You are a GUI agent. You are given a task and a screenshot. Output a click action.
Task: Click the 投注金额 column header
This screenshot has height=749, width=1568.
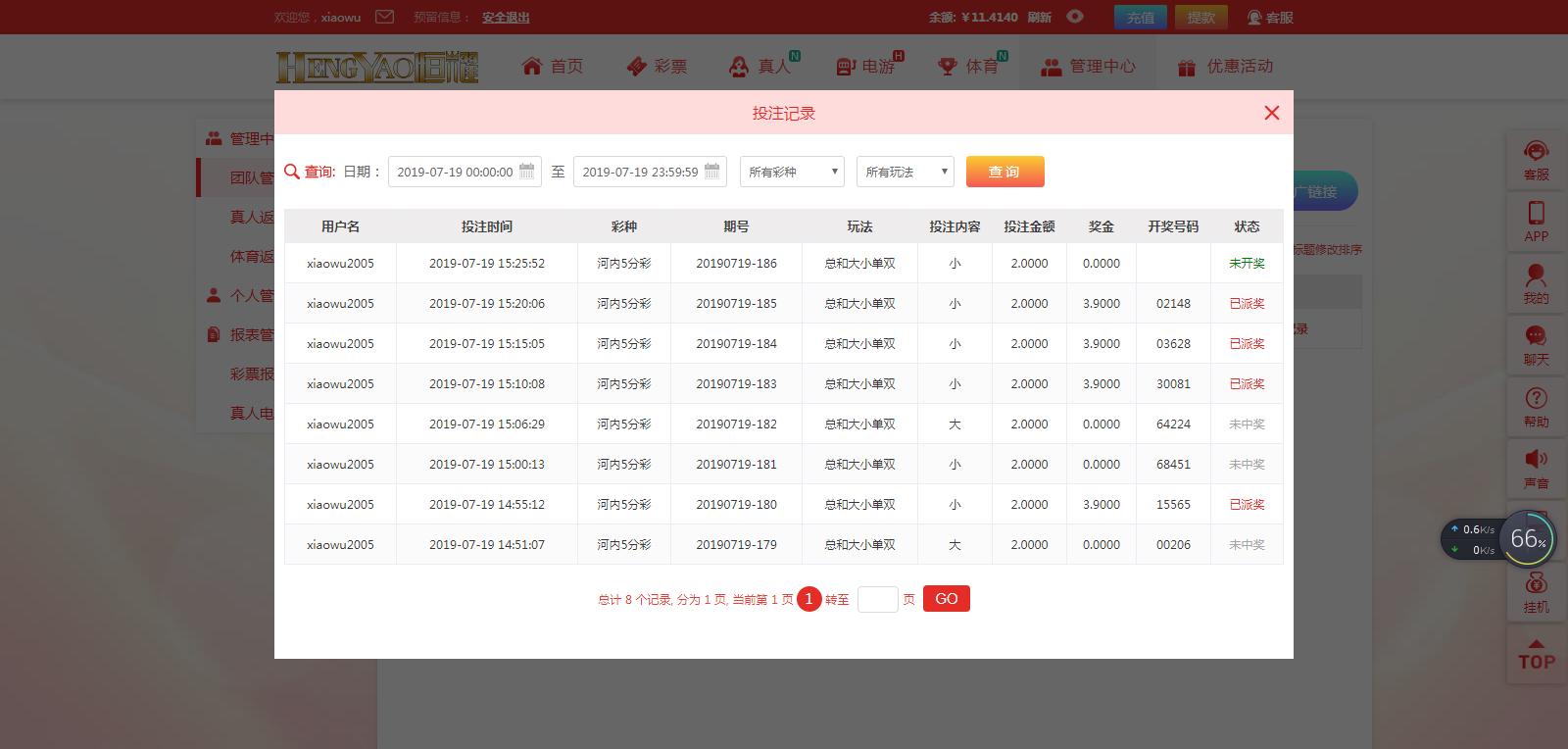[x=1029, y=226]
